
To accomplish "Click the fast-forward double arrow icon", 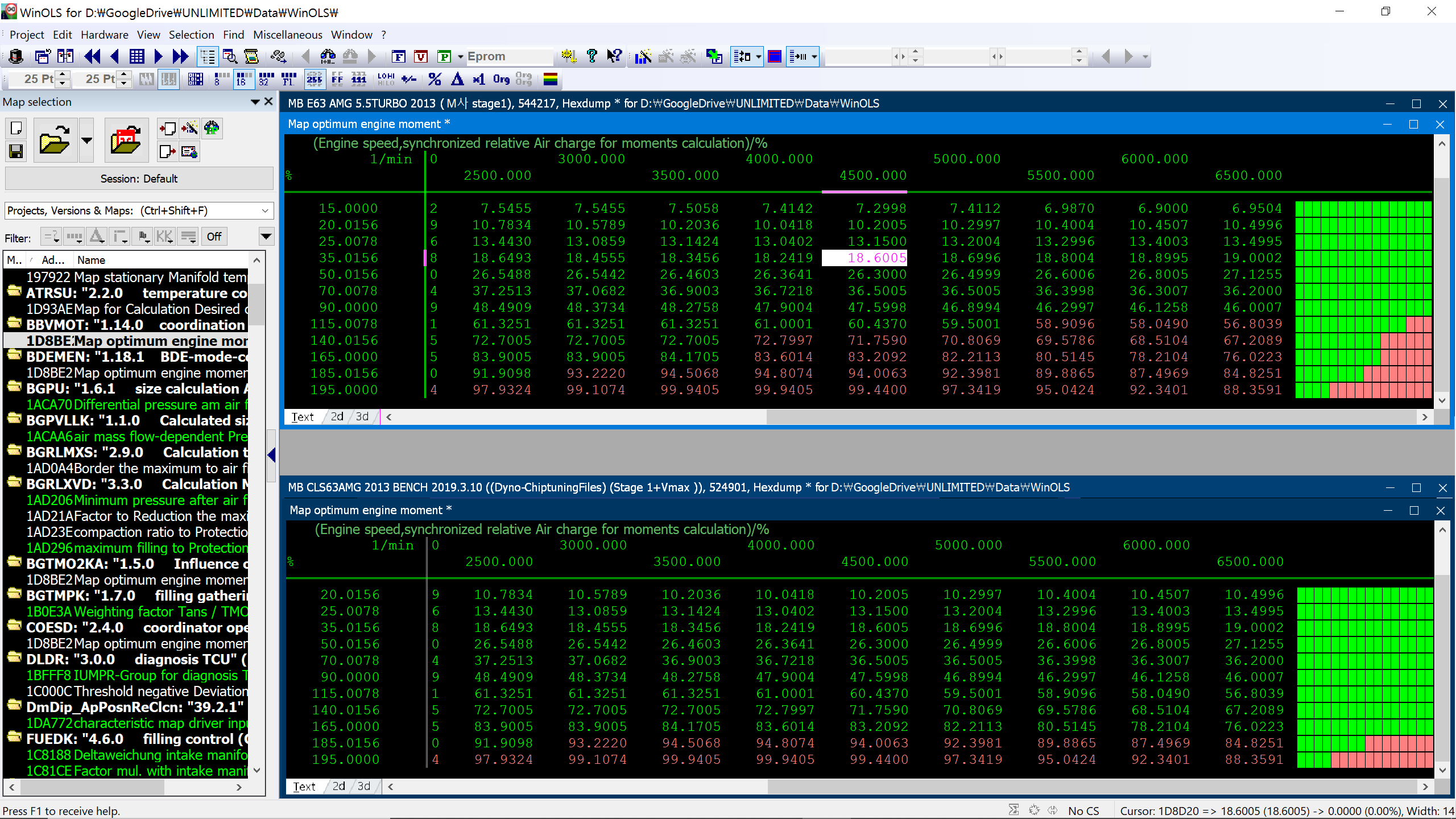I will 180,56.
